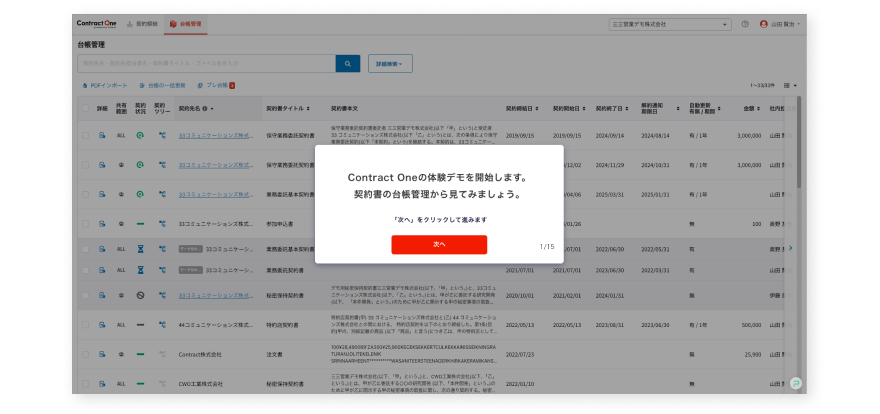
Task: Sort by 契約書タイトル column
Action: coord(288,108)
